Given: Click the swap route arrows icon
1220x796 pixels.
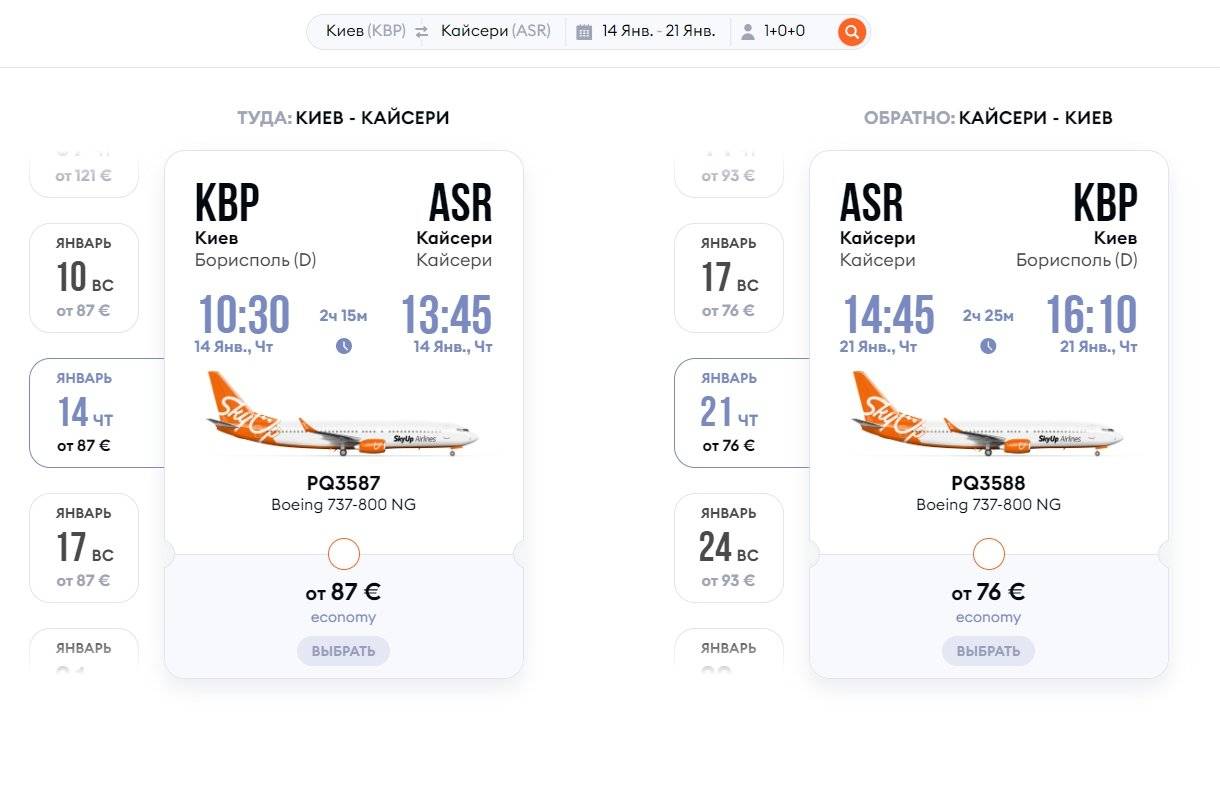Looking at the screenshot, I should pos(422,32).
